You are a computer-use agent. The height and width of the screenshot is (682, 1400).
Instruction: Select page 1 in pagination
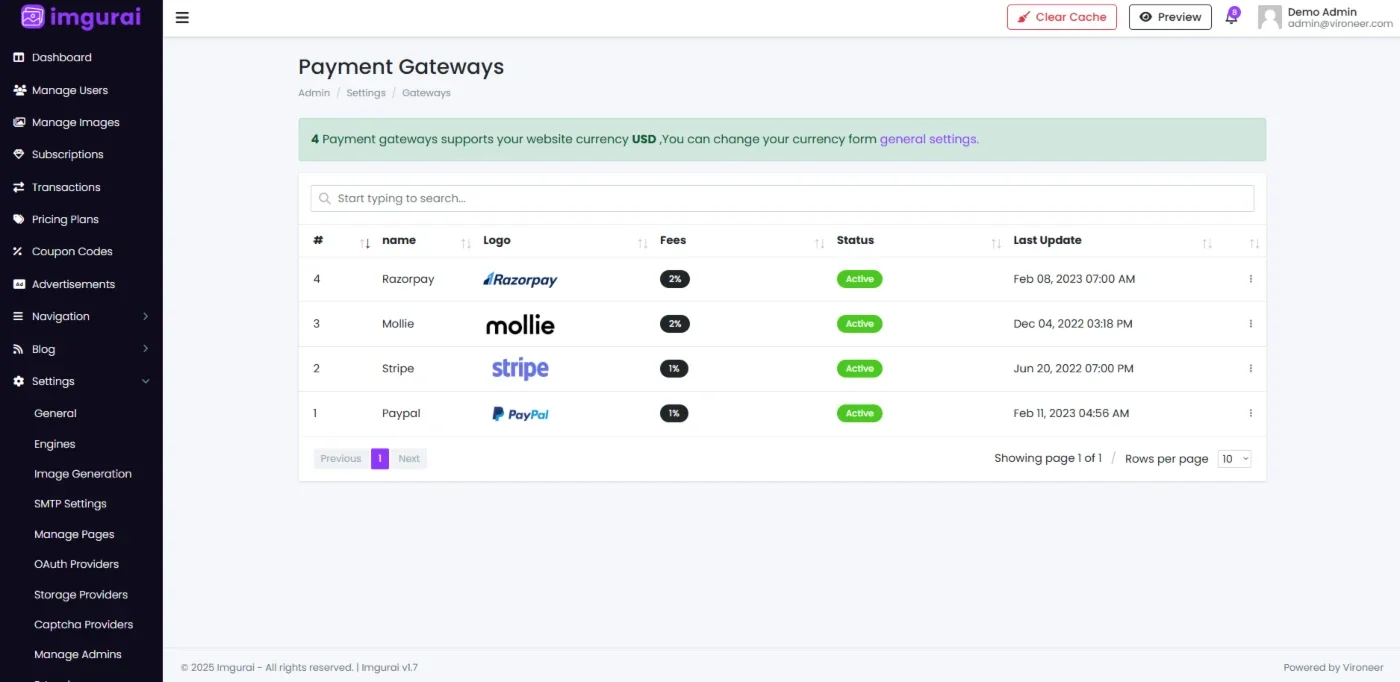point(380,459)
